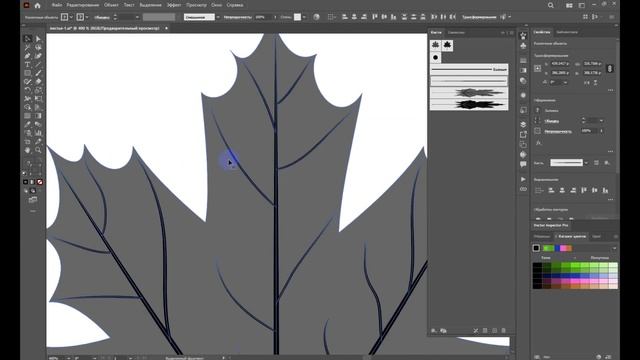Click the Opacity label in control bar
Image resolution: width=640 pixels, height=360 pixels.
[238, 17]
